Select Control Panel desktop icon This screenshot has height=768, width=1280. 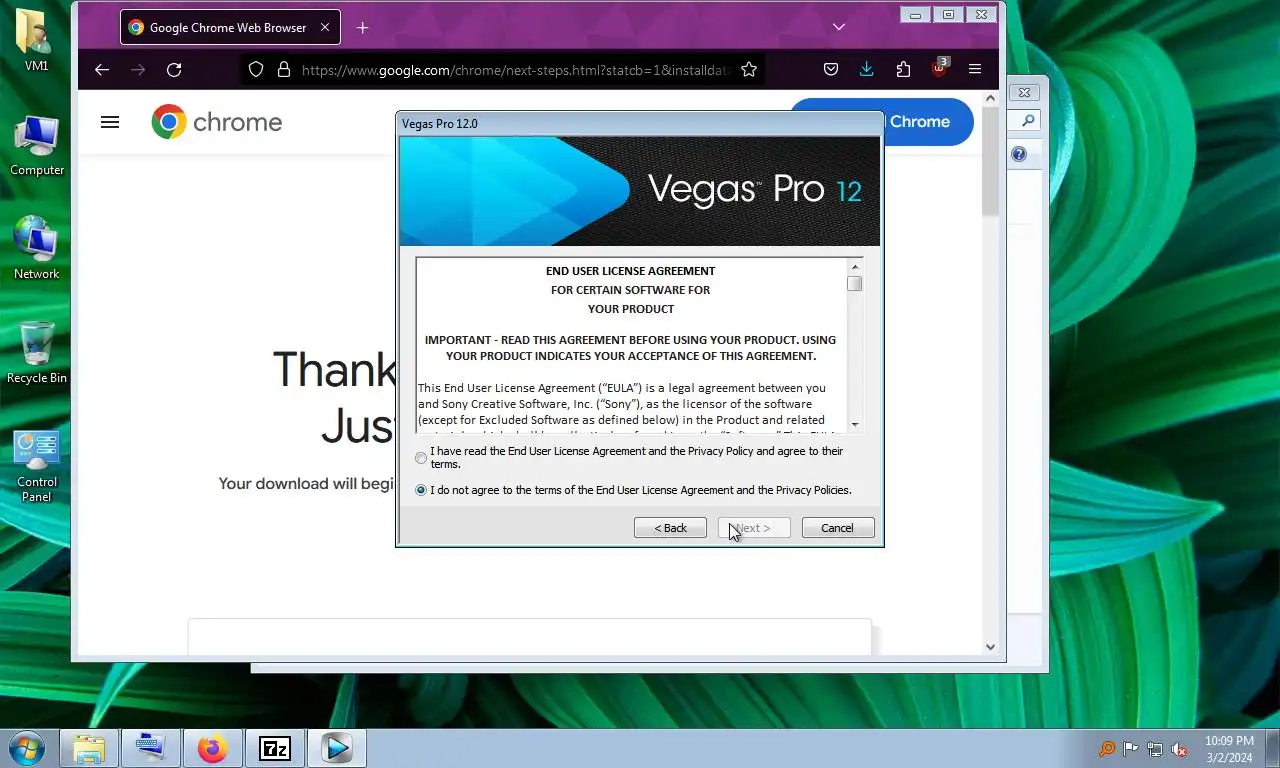[x=37, y=466]
